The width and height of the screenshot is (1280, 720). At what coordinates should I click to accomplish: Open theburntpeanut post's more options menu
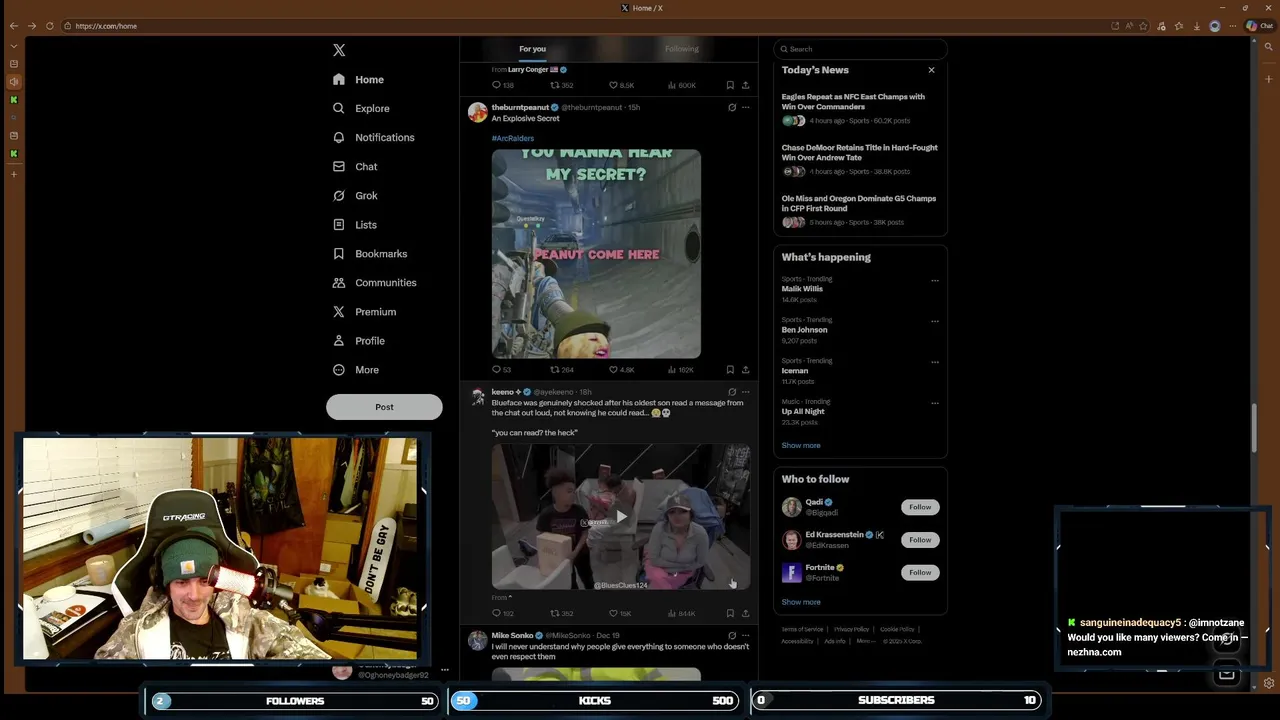point(745,107)
